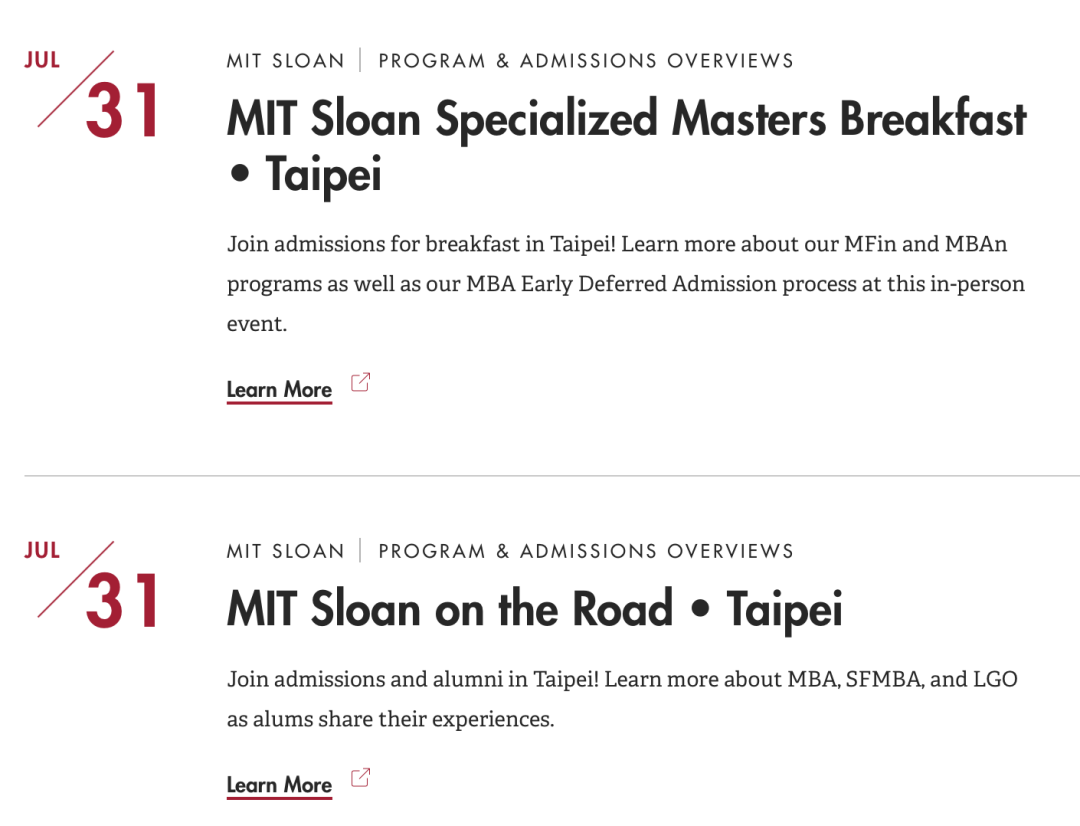Click the 31 day number for Road event

[123, 601]
